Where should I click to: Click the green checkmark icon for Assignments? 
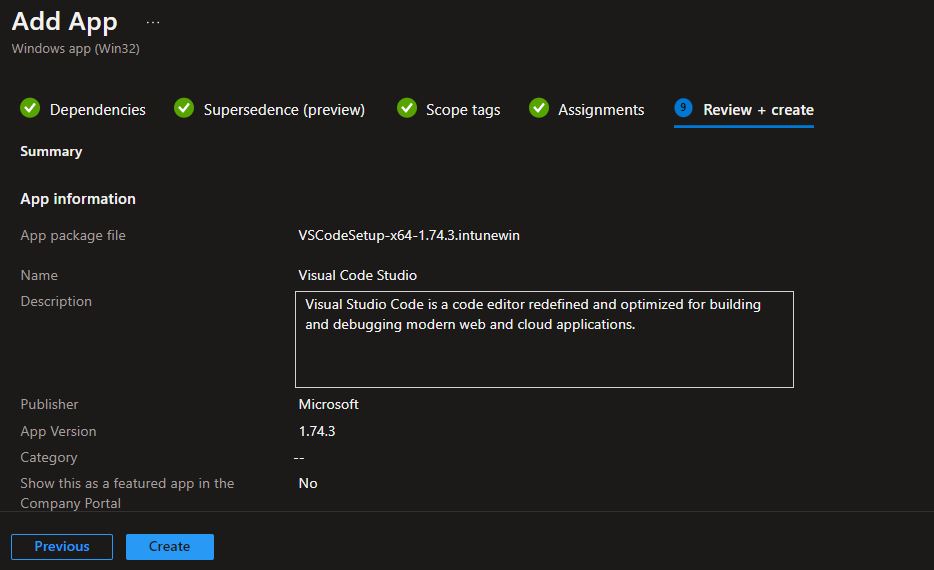[x=539, y=108]
